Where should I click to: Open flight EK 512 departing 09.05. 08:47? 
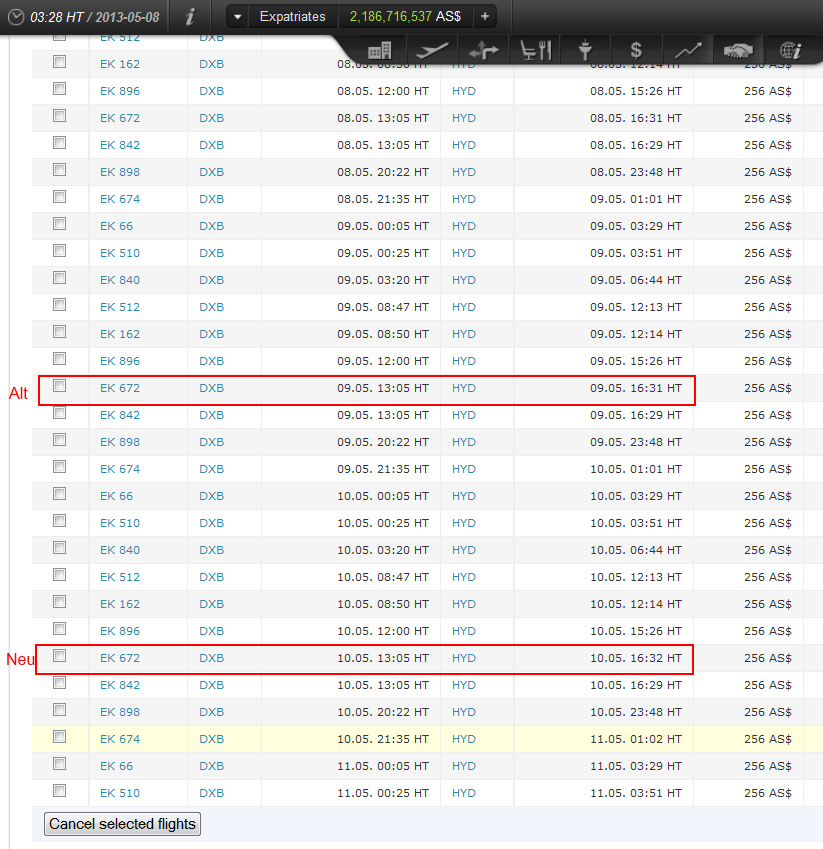click(120, 307)
